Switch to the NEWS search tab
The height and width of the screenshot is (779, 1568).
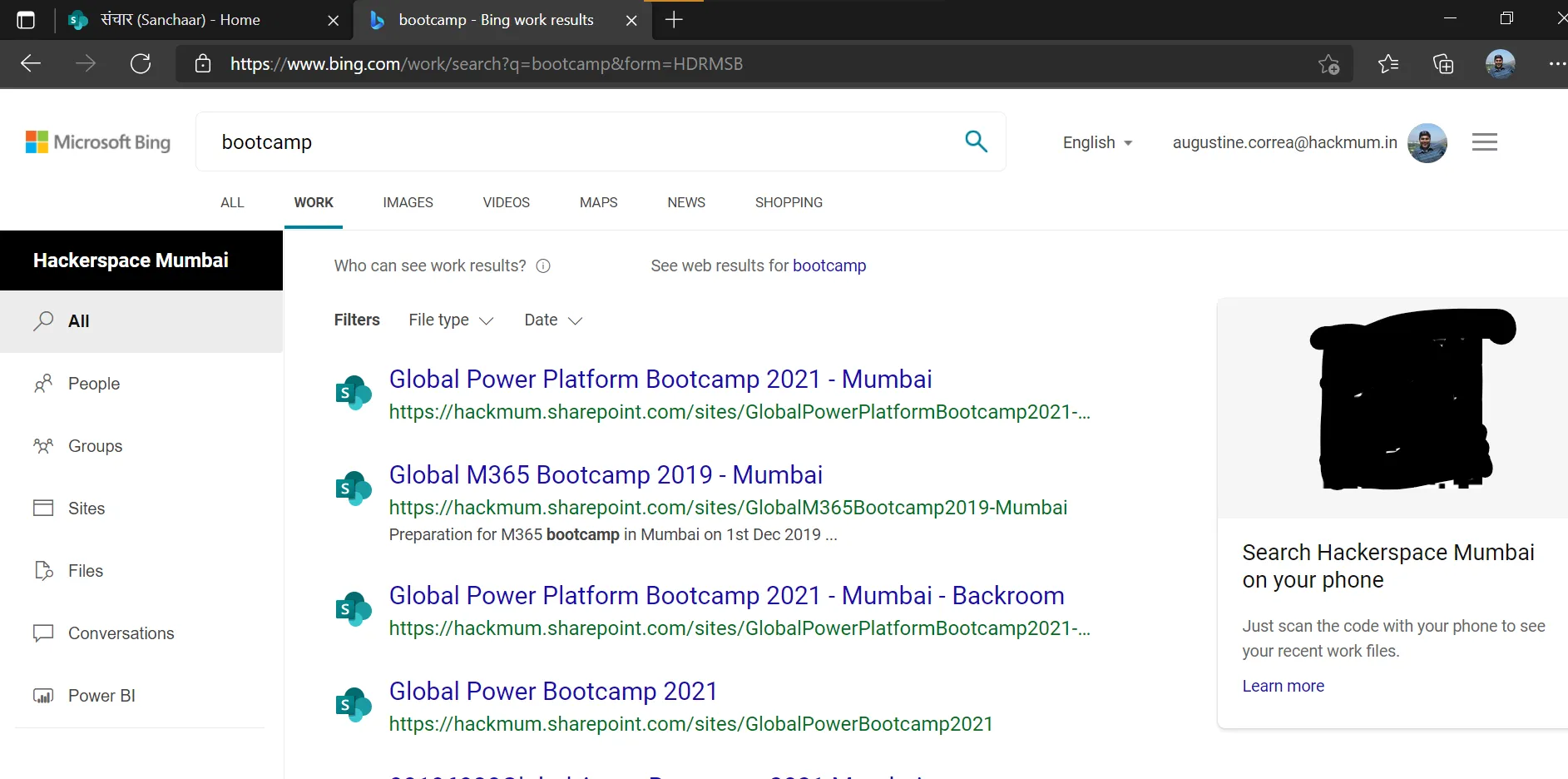(x=685, y=202)
